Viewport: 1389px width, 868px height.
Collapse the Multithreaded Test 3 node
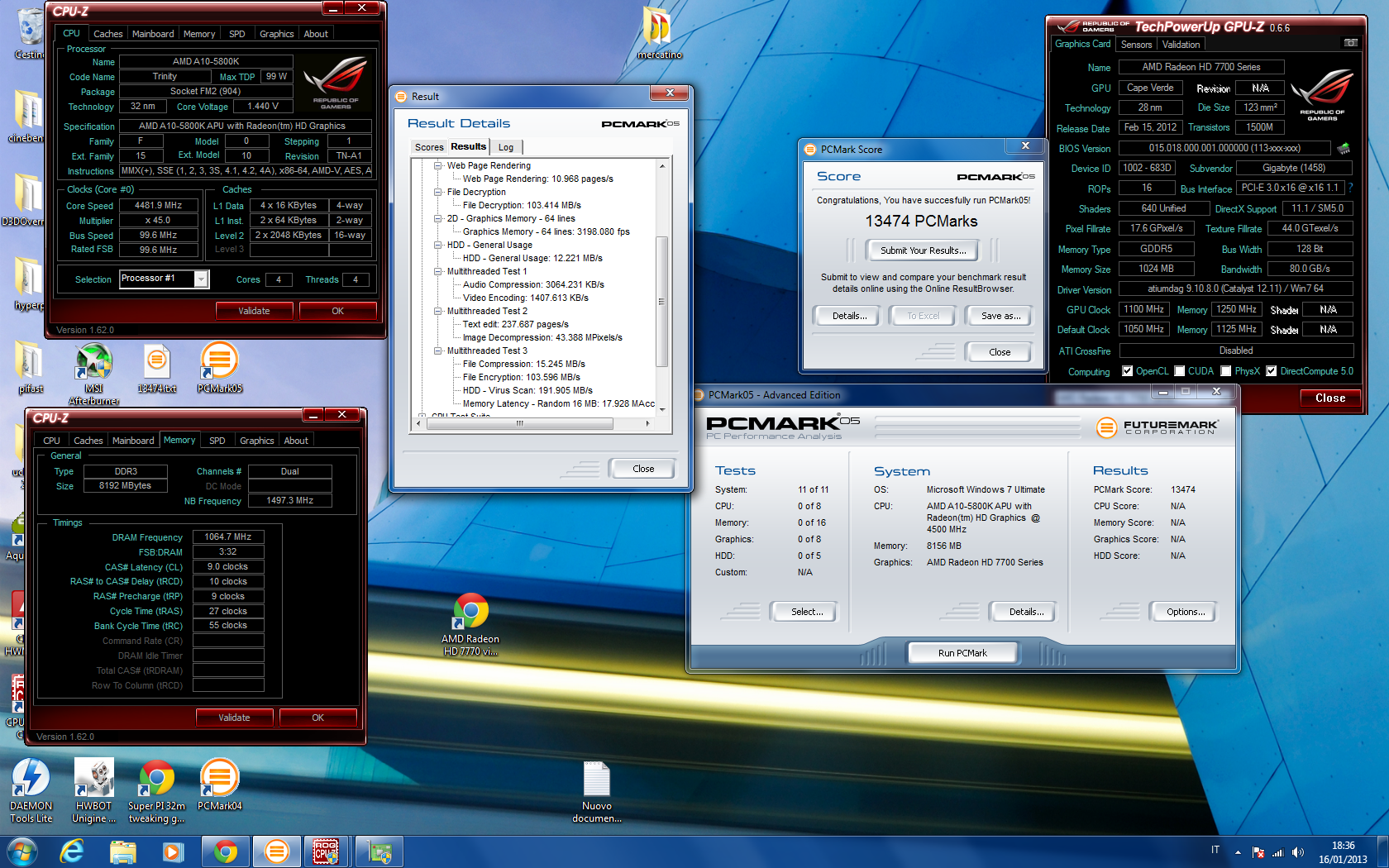pos(438,351)
